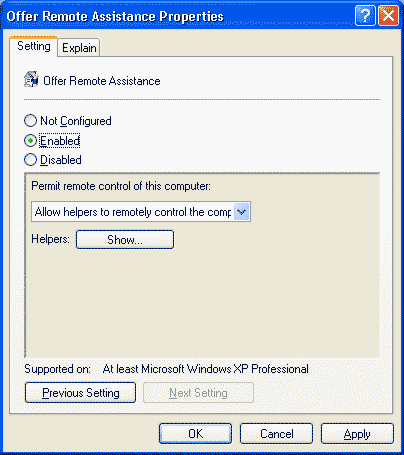Select the Not Configured radio button

click(30, 121)
